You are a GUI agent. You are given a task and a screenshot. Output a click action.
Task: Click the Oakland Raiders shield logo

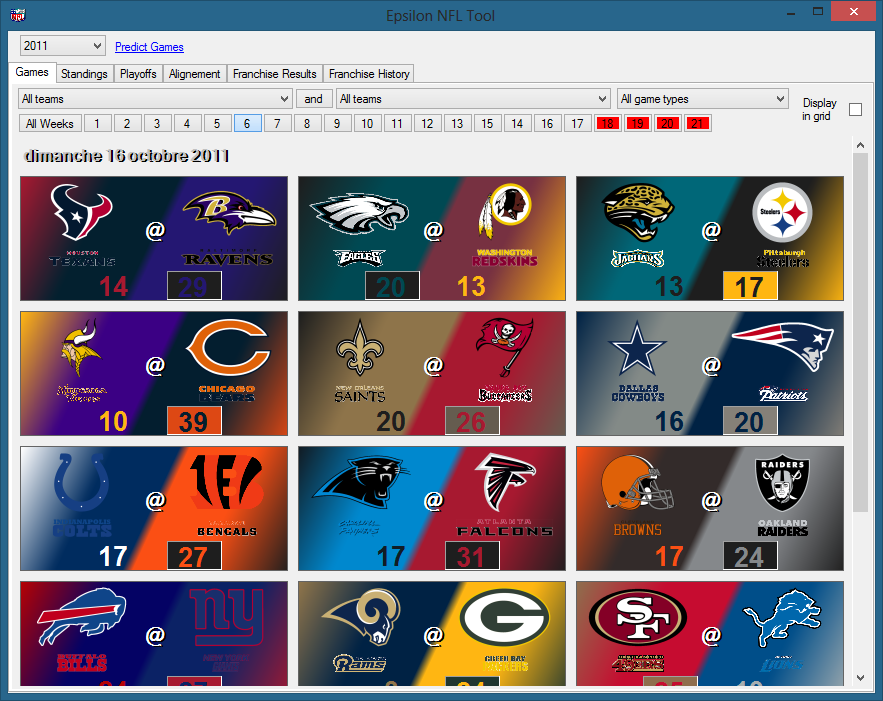point(783,482)
